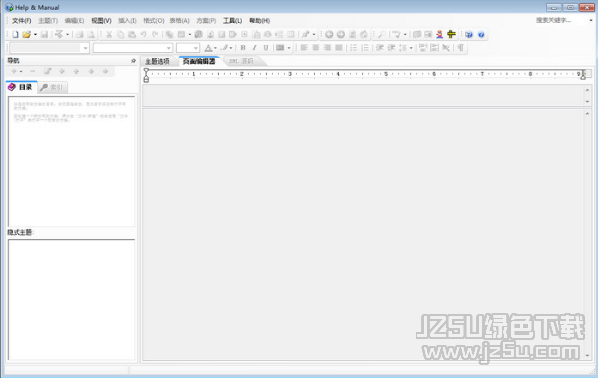Open the dropdown arrow next to Open icon
Screen dimensions: 598x378
[x=35, y=35]
